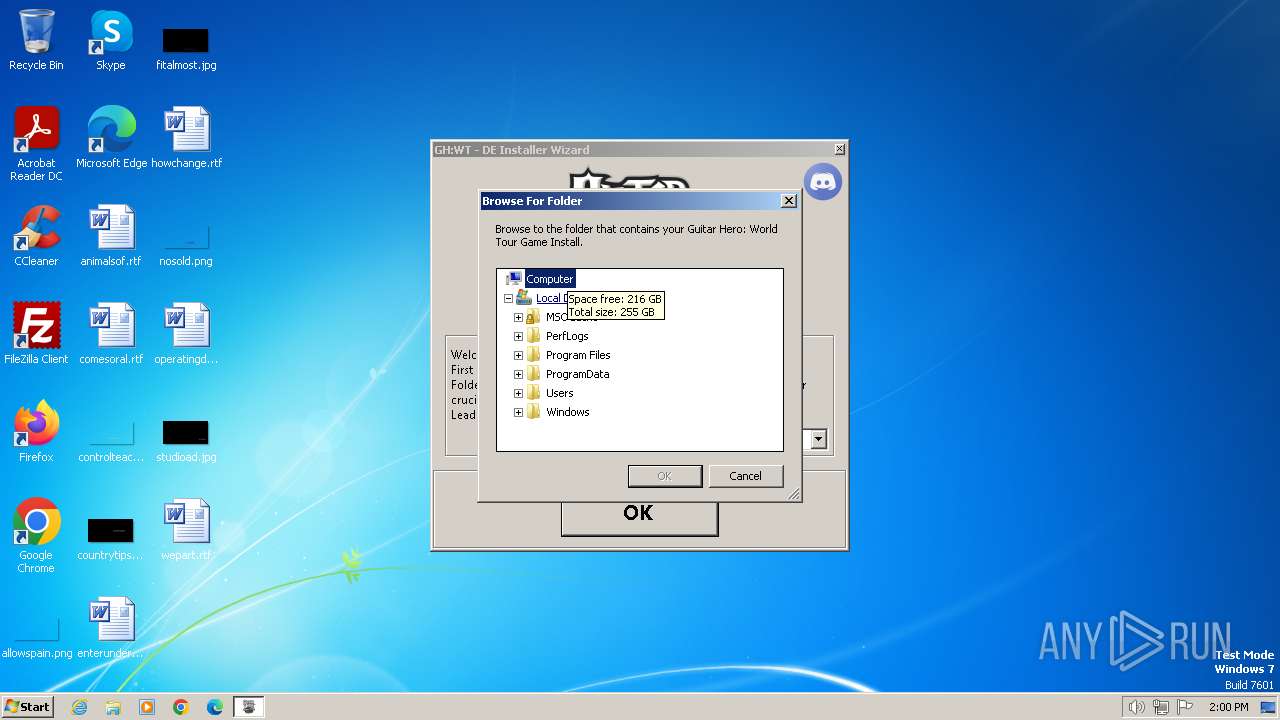Open Windows Explorer from taskbar
Image resolution: width=1280 pixels, height=720 pixels.
pos(113,707)
